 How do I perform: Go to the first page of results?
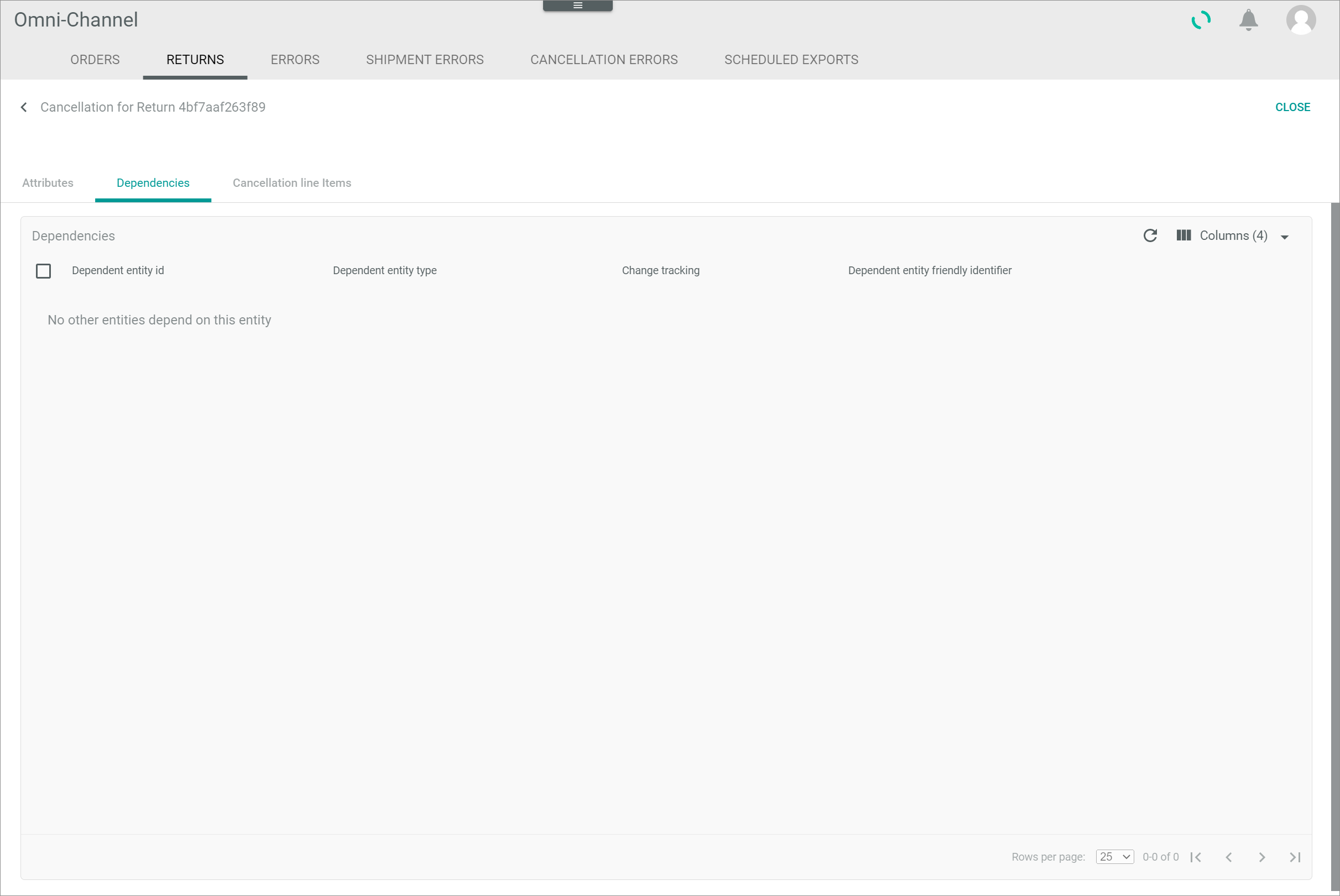click(x=1196, y=857)
